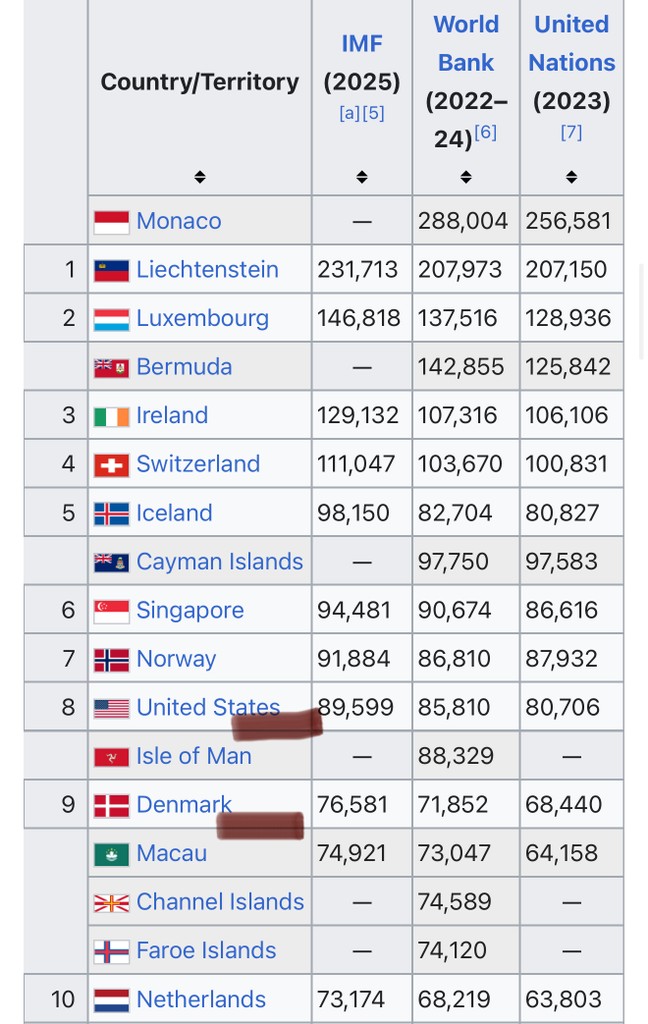The image size is (648, 1024).
Task: Sort by IMF (2025) column arrows
Action: click(362, 177)
